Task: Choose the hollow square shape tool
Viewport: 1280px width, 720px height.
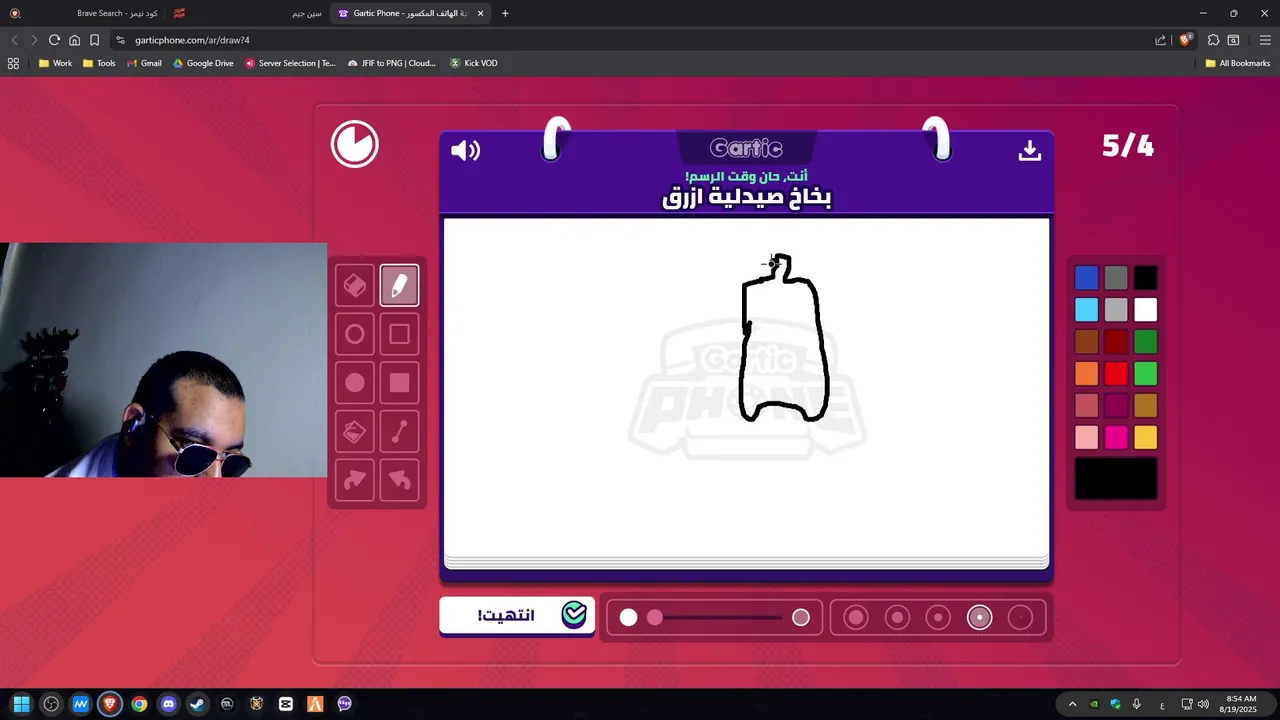Action: coord(399,334)
